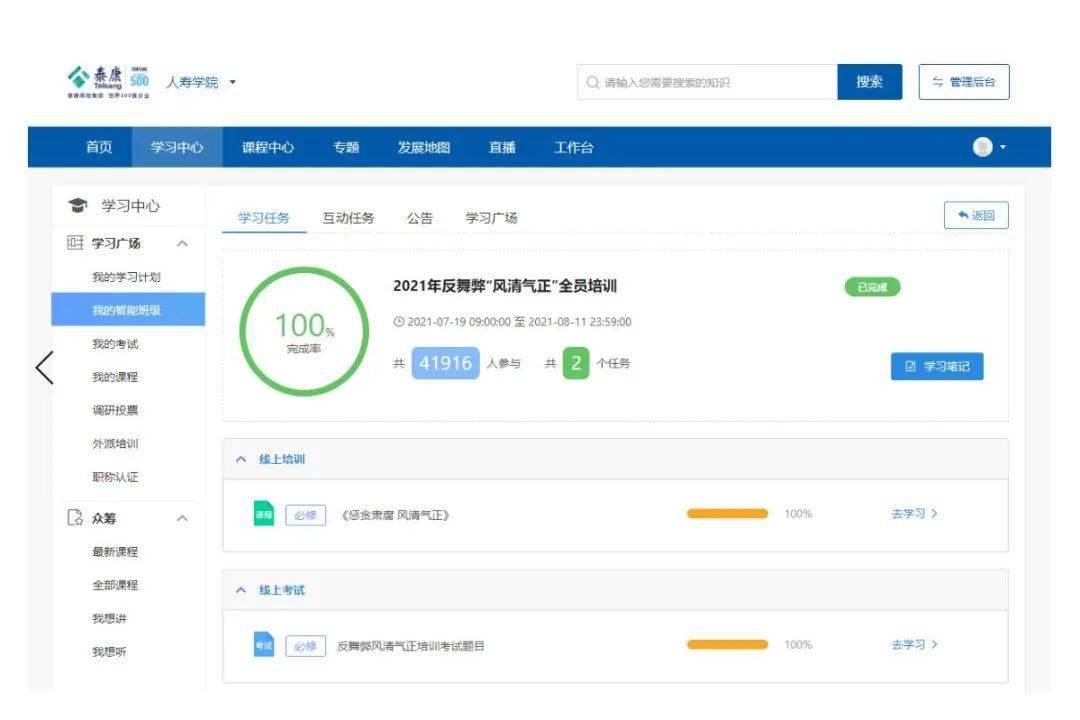Viewport: 1080px width, 720px height.
Task: Click the graduation cap learning center icon
Action: (x=76, y=206)
